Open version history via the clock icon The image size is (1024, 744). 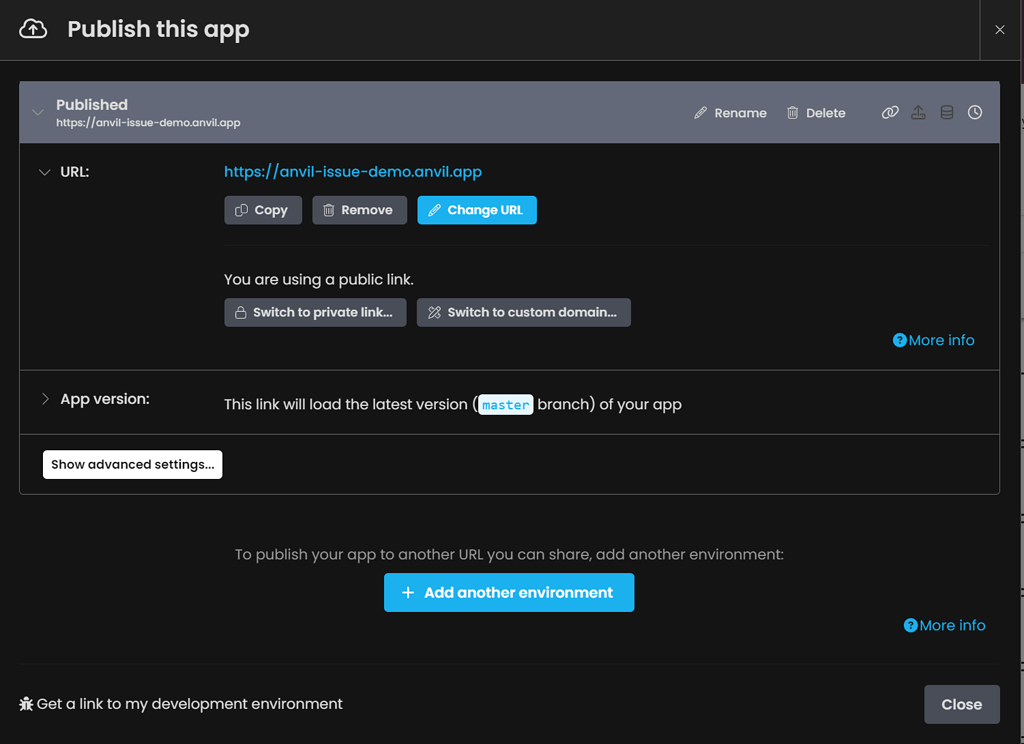975,112
